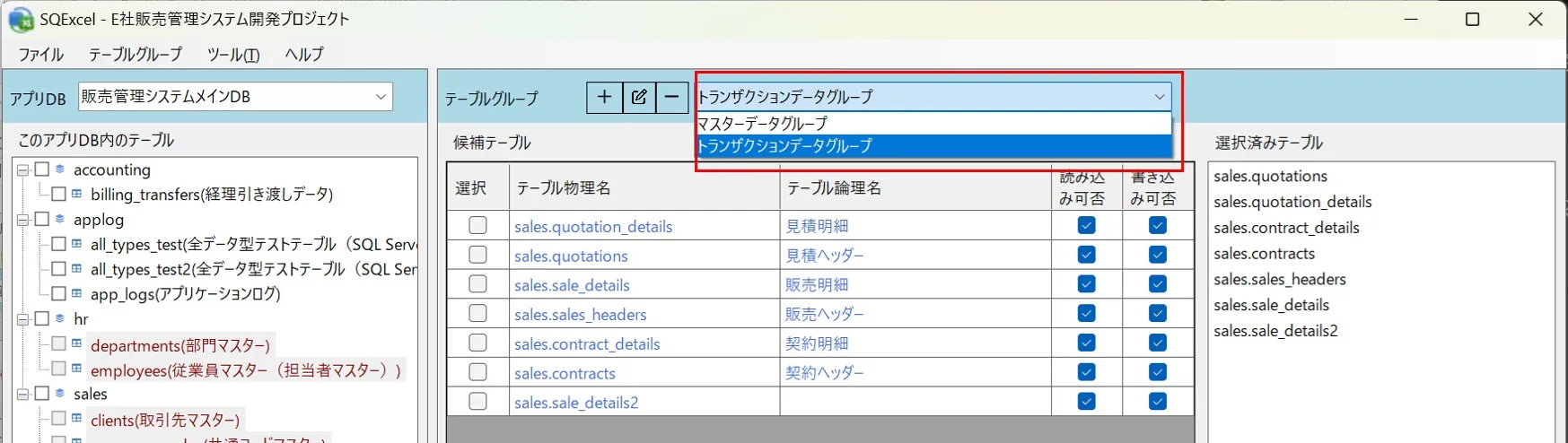Select sales.sale_details2 in selected tables list

click(x=1275, y=331)
